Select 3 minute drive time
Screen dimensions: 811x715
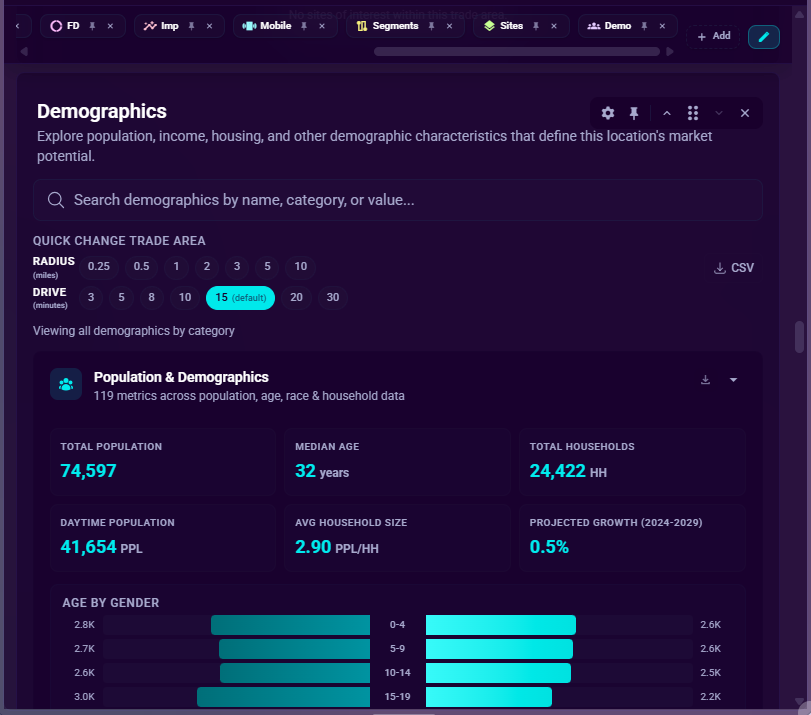tap(91, 297)
